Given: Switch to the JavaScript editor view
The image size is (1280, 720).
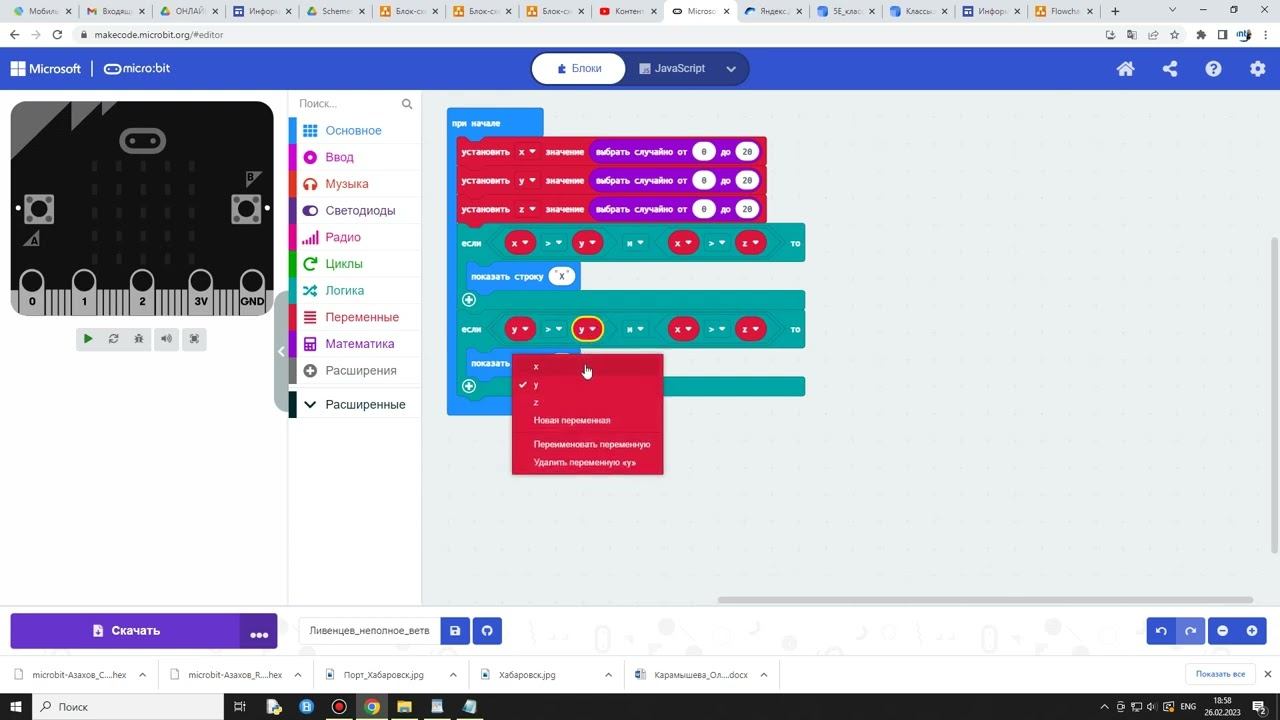Looking at the screenshot, I should 672,69.
